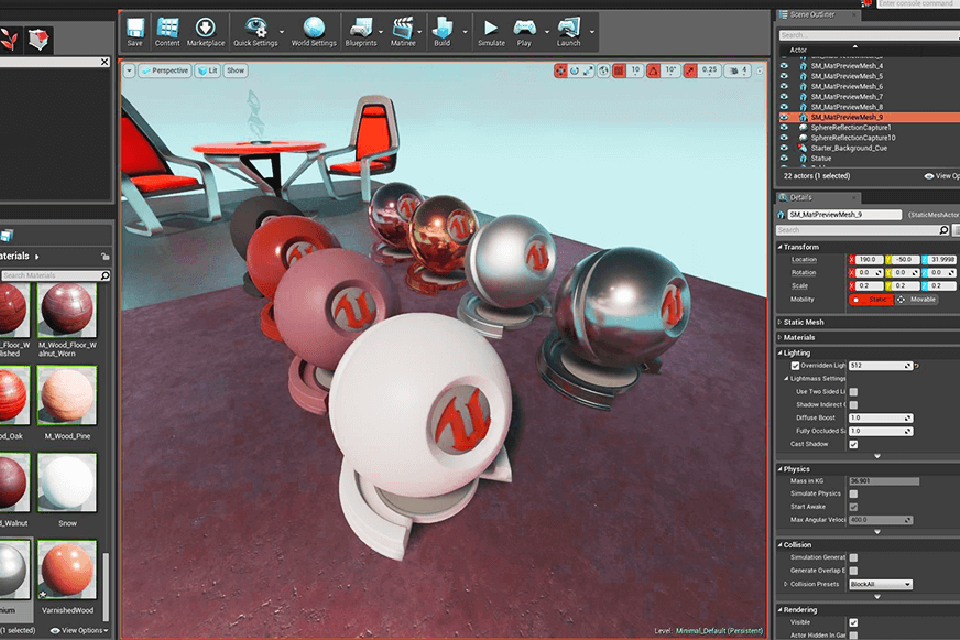
Task: Open the Collision Presets dropdown
Action: (x=880, y=584)
